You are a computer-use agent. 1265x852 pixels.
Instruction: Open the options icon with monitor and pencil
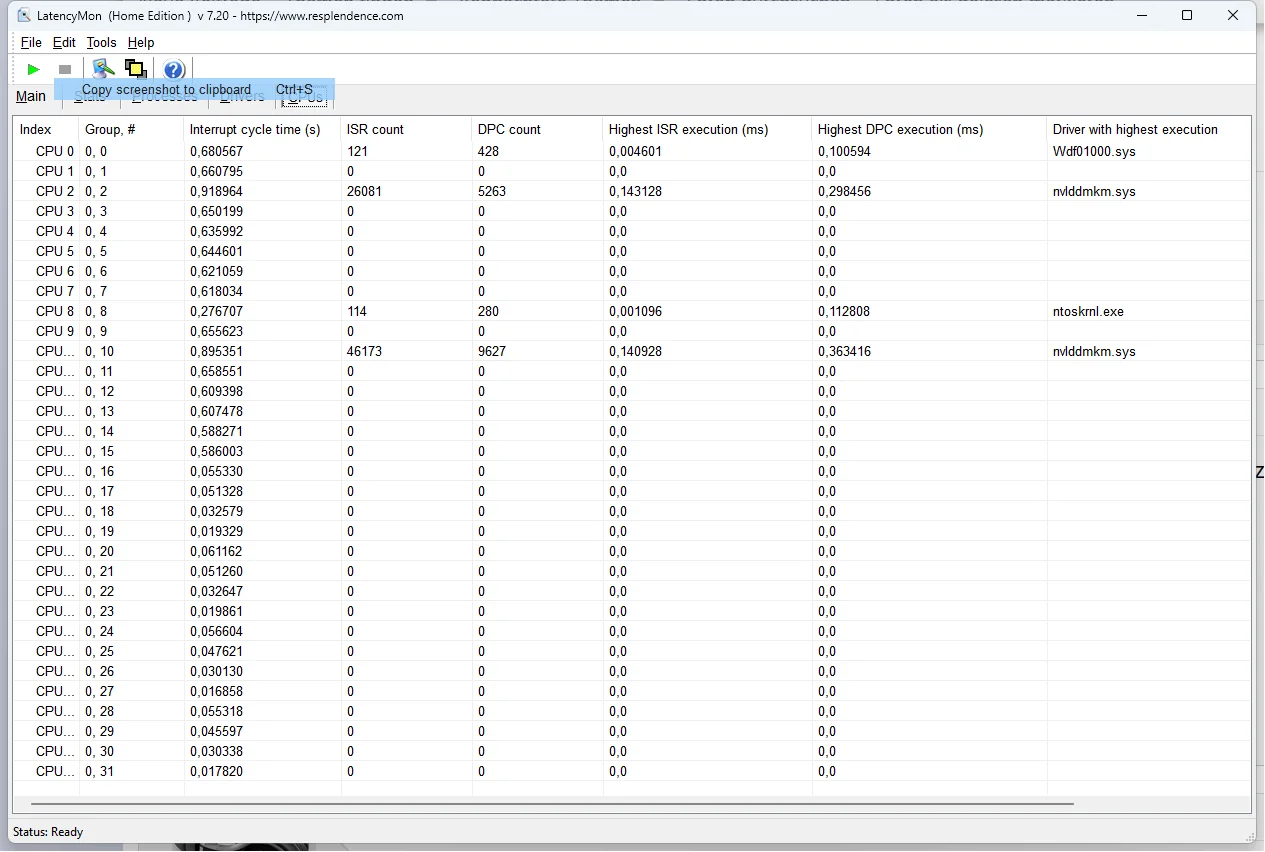click(103, 69)
